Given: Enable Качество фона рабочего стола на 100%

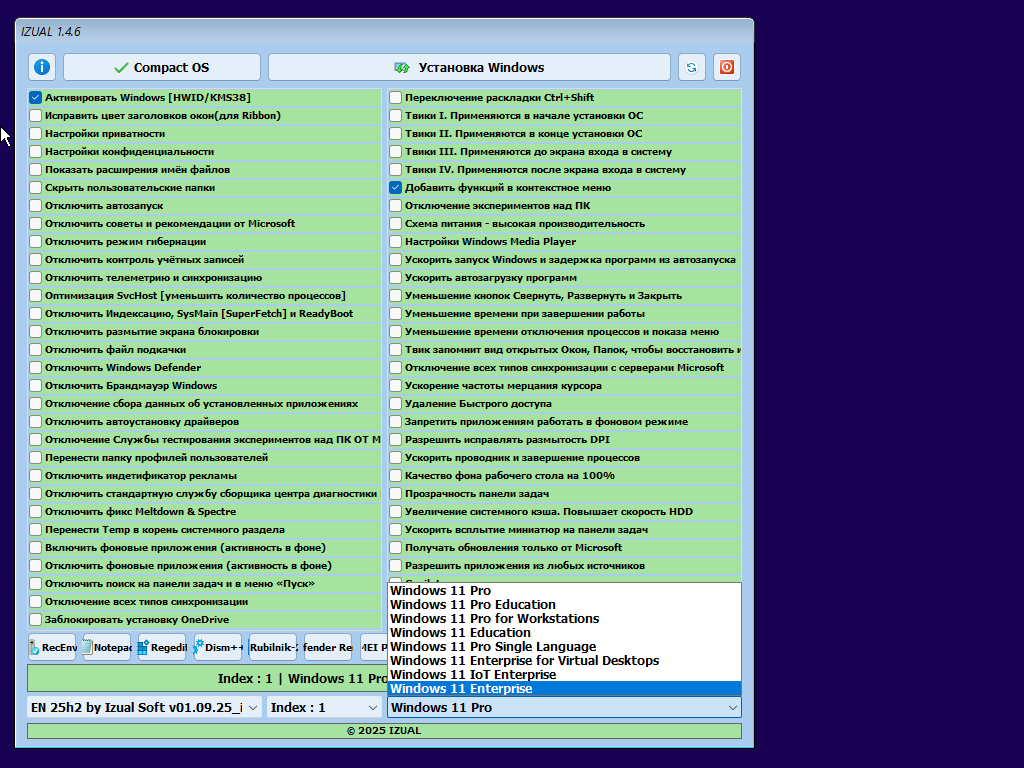Looking at the screenshot, I should tap(395, 475).
